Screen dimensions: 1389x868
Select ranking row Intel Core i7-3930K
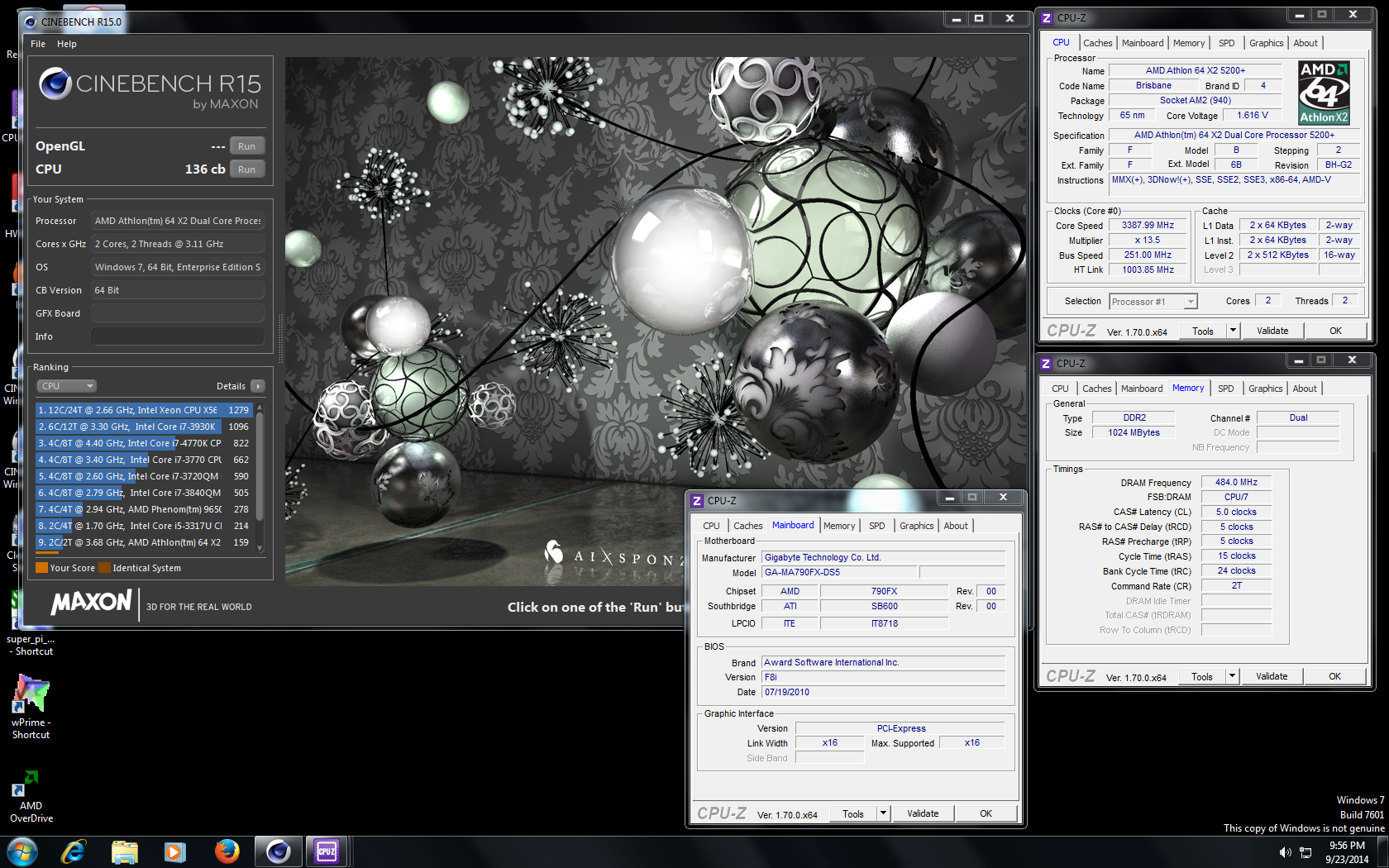[x=144, y=427]
